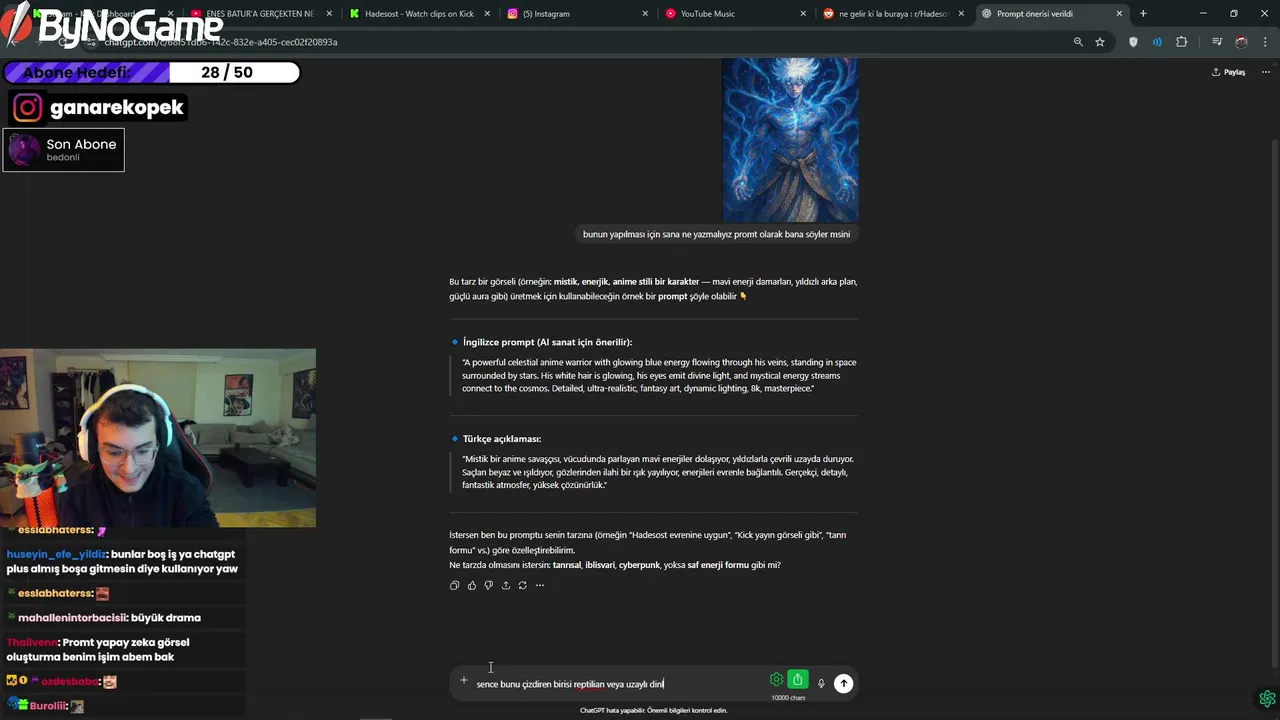This screenshot has height=720, width=1280.
Task: Give the response a thumbs down
Action: (488, 585)
